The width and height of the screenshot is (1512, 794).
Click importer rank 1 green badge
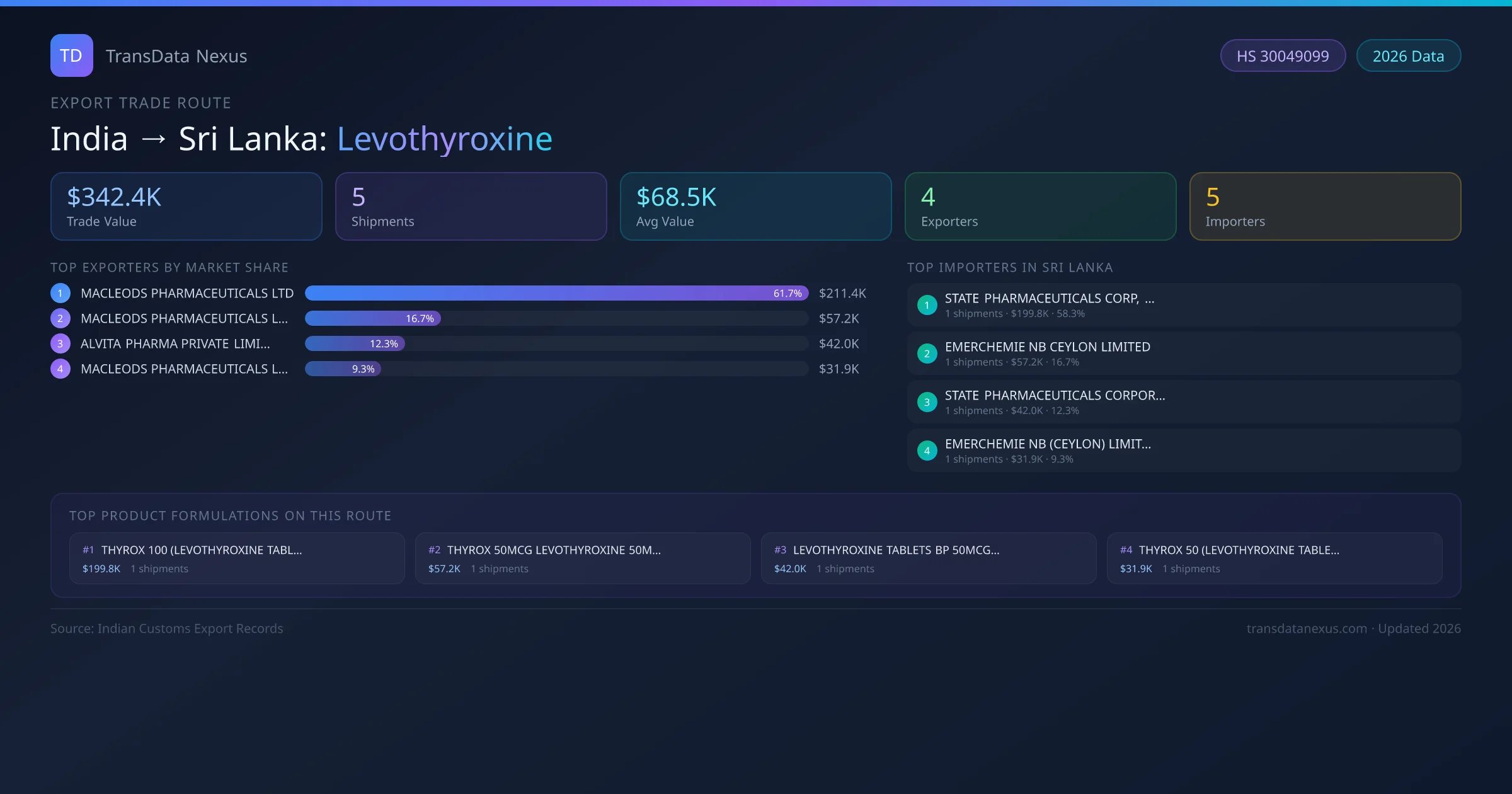927,305
